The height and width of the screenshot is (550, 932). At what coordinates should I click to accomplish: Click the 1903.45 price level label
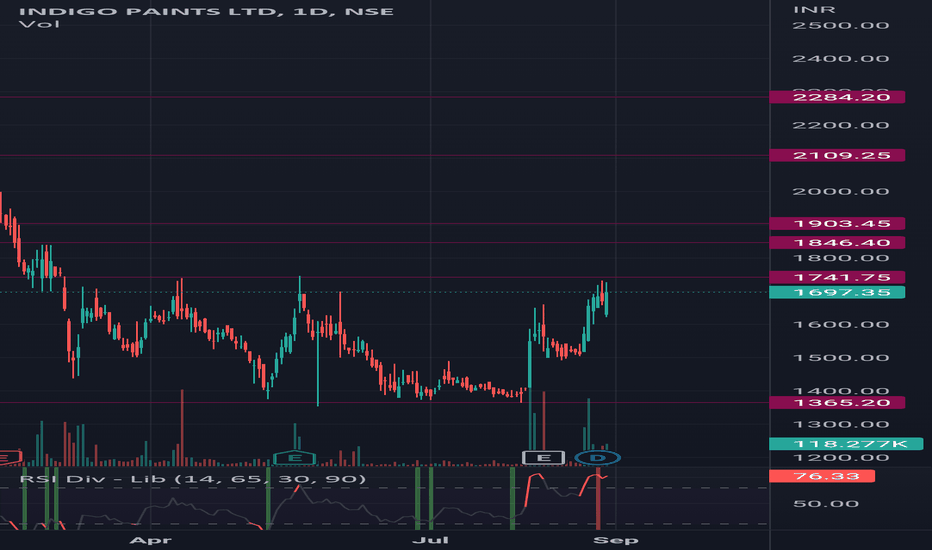pos(837,224)
